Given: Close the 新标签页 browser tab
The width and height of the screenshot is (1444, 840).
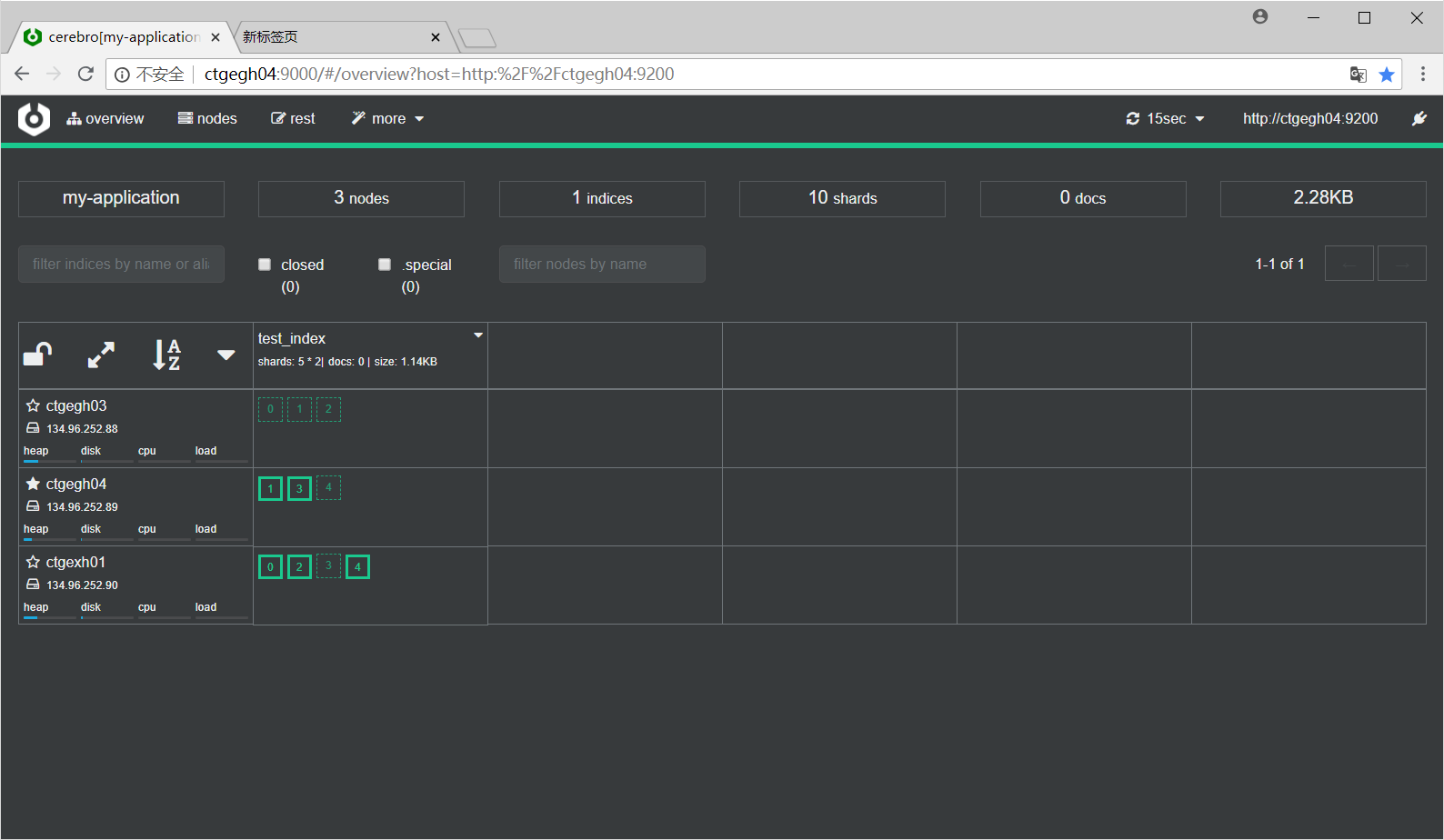Looking at the screenshot, I should [436, 37].
